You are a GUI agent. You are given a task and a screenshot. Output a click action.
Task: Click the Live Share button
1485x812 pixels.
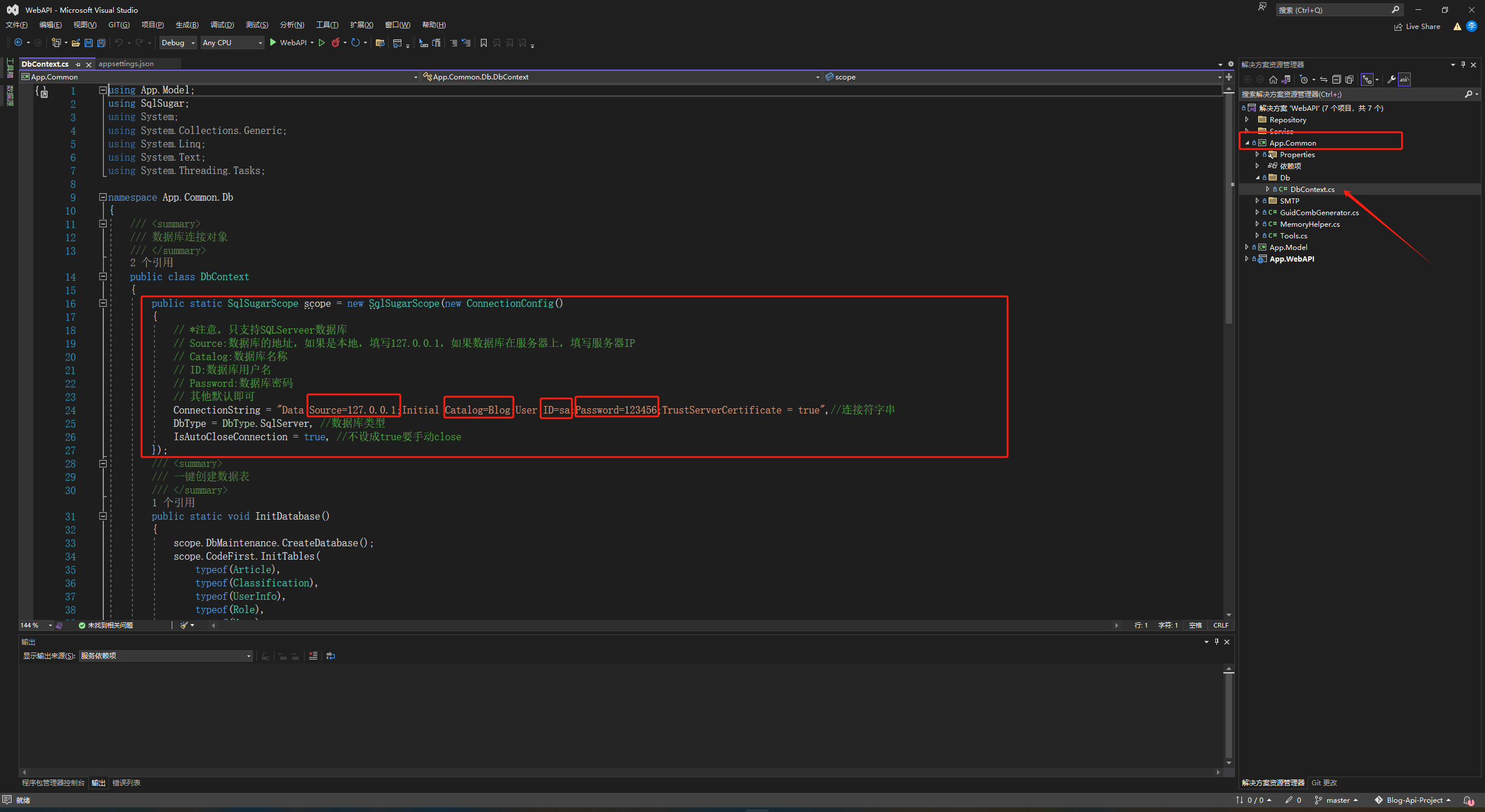(x=1417, y=27)
